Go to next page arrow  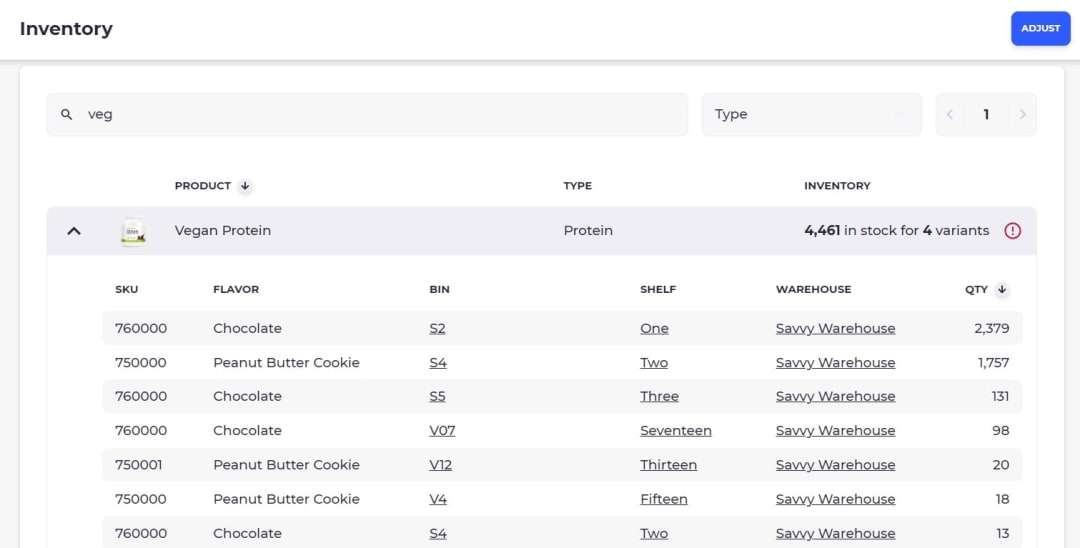coord(1022,114)
